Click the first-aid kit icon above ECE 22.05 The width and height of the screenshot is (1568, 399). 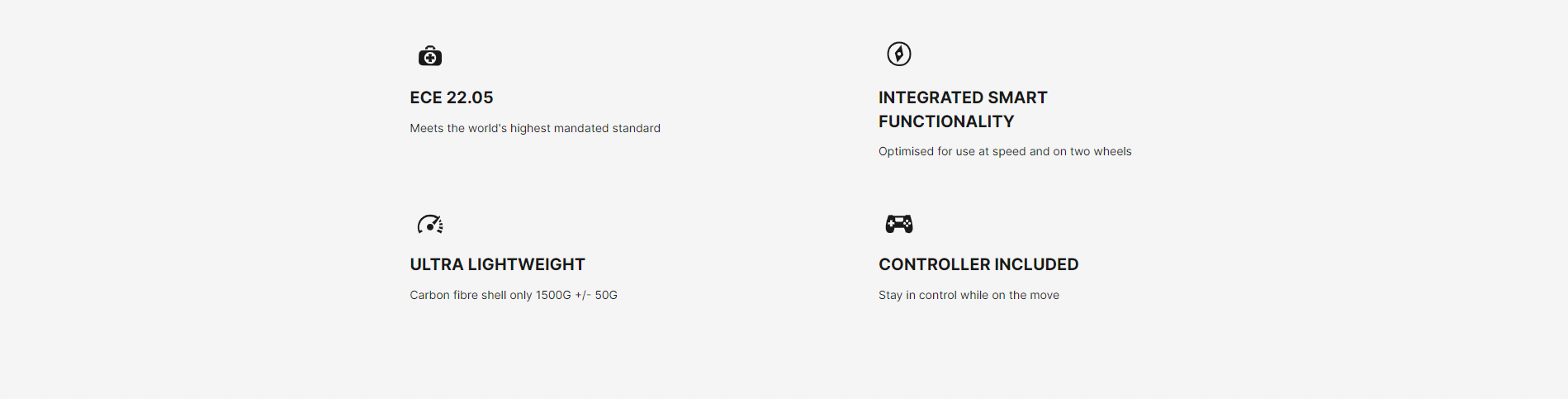coord(429,56)
